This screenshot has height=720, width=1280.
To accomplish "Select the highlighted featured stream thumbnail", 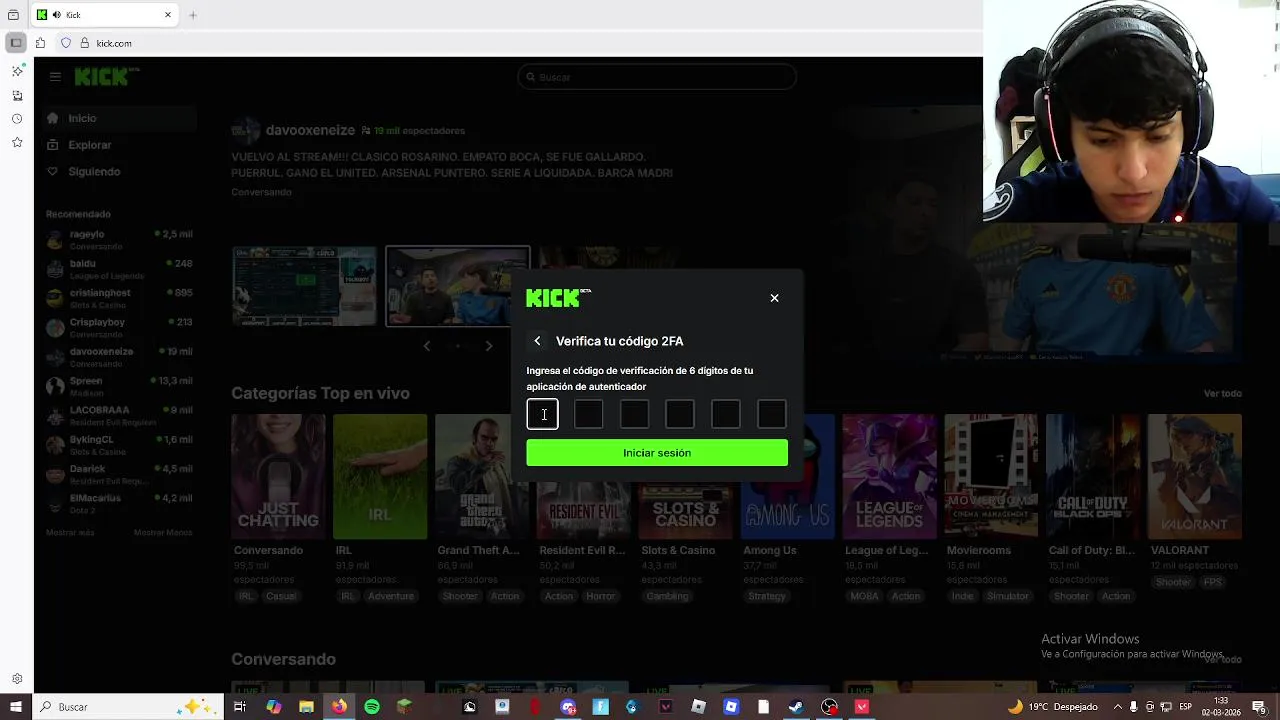I will 458,286.
